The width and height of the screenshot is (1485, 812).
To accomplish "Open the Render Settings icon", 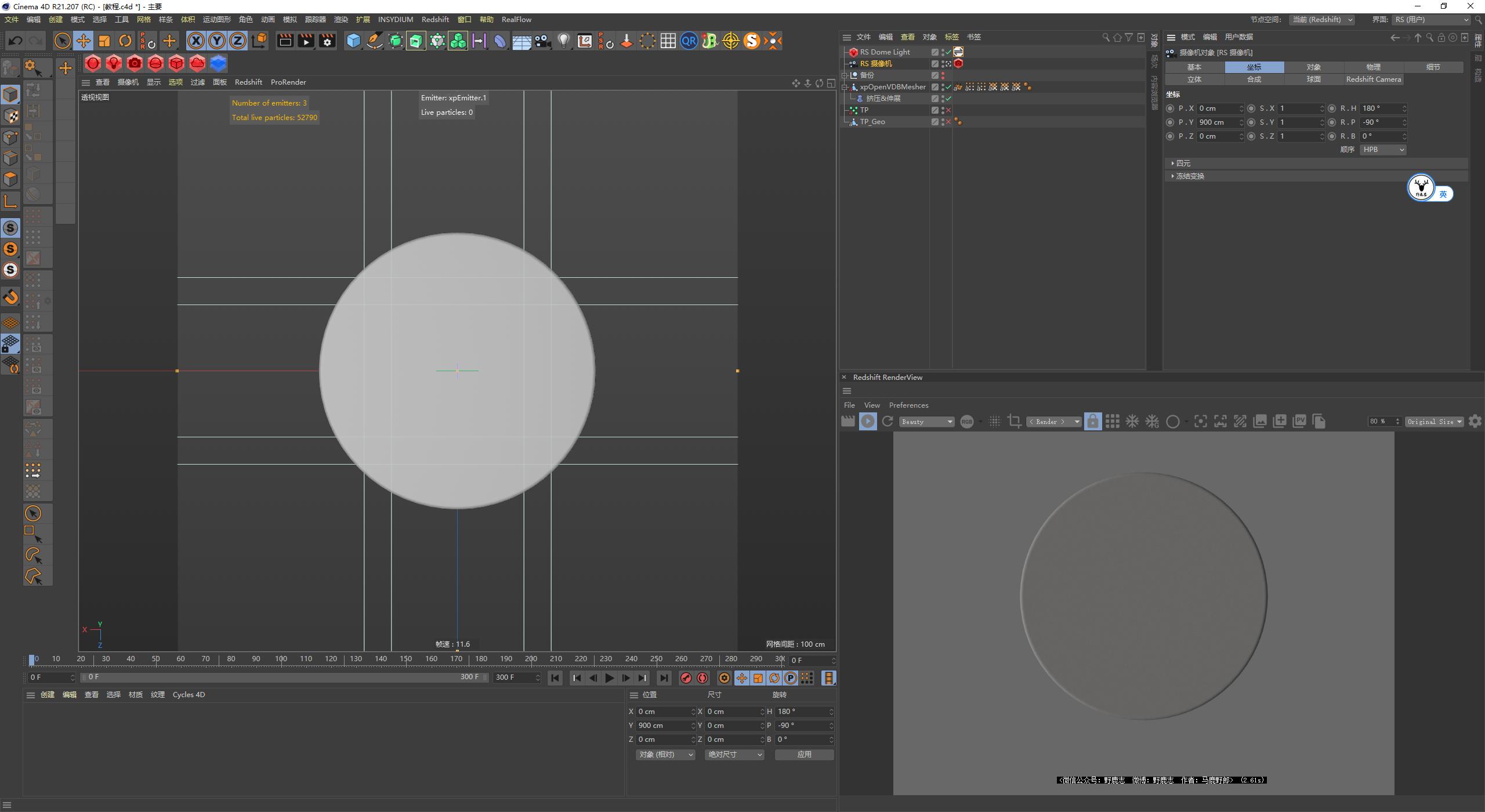I will pyautogui.click(x=327, y=41).
